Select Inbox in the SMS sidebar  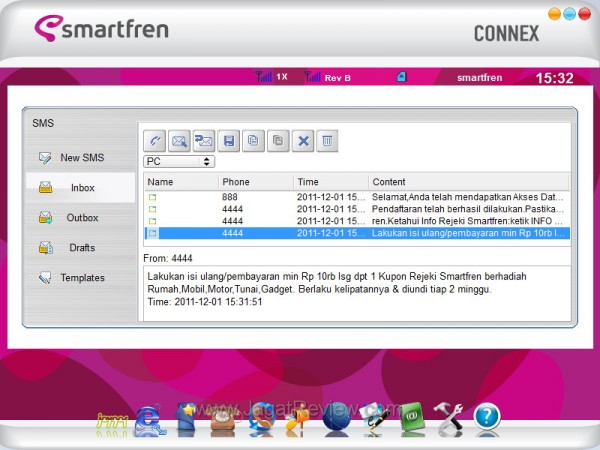click(80, 188)
